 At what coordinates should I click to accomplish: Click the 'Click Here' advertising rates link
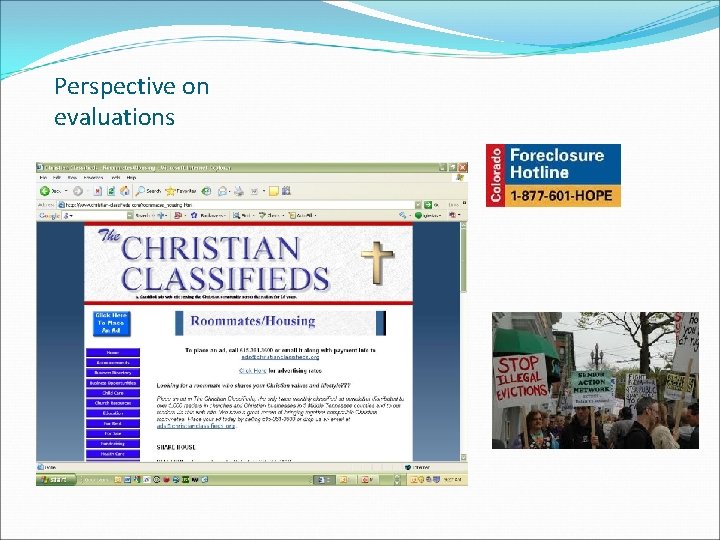[x=253, y=371]
